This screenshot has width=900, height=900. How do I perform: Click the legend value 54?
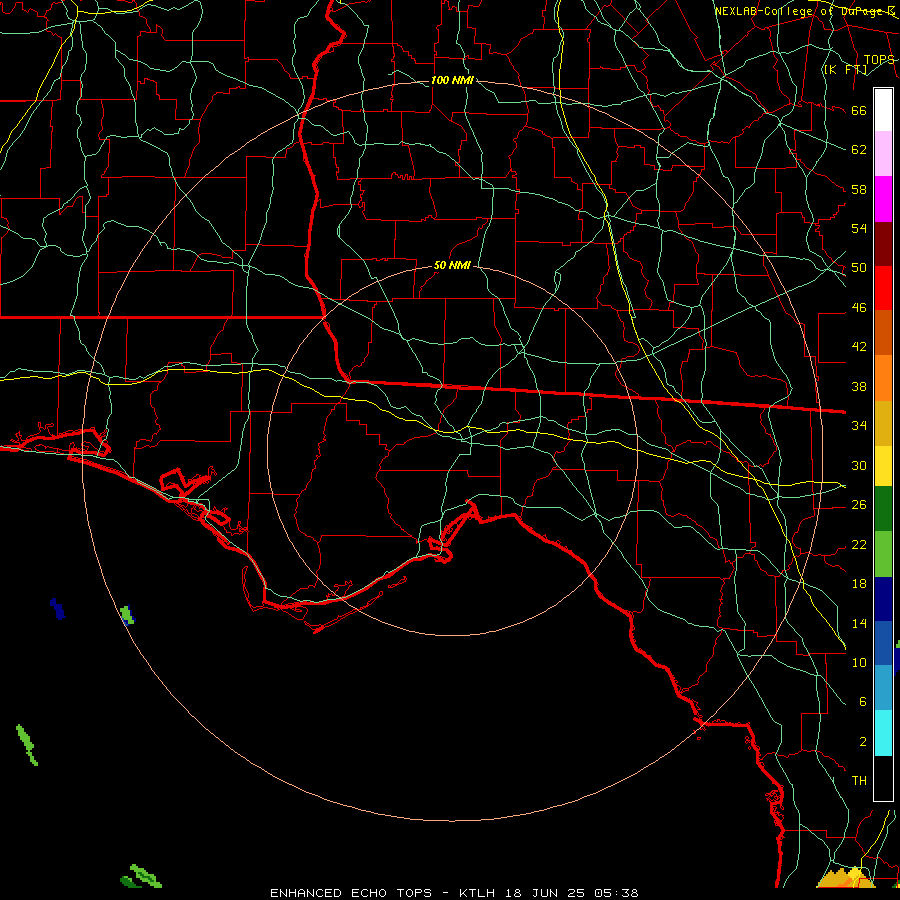pyautogui.click(x=859, y=228)
